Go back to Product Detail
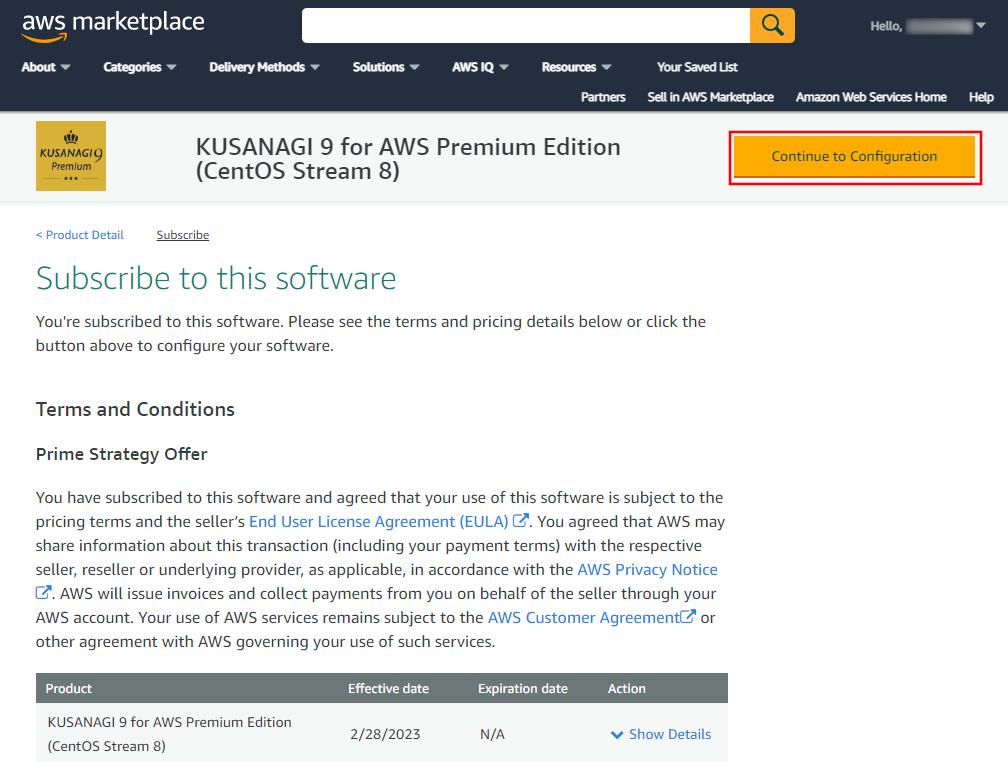1008x762 pixels. [x=80, y=235]
